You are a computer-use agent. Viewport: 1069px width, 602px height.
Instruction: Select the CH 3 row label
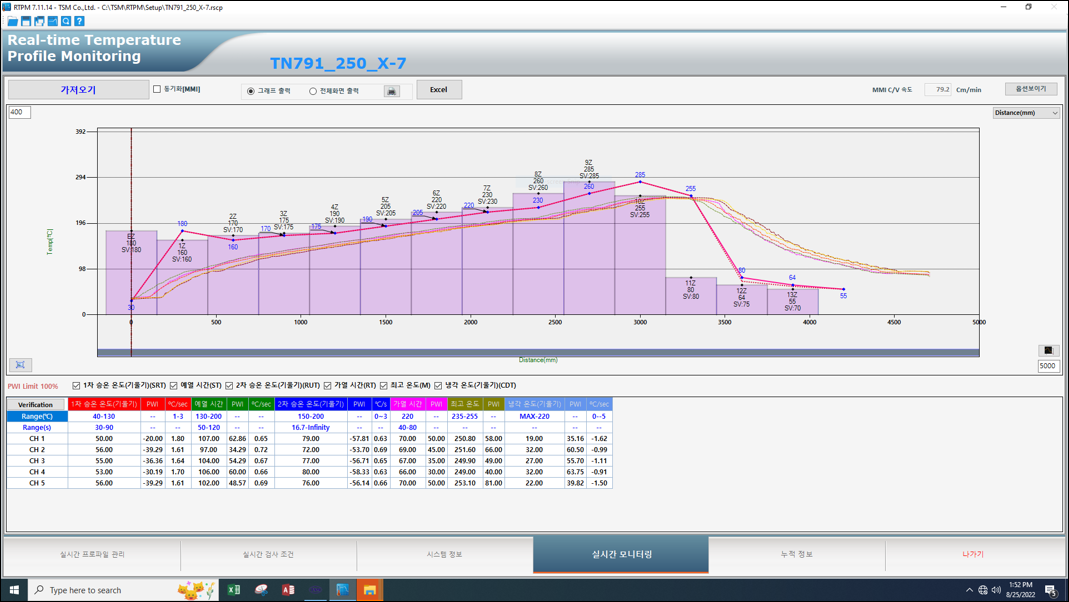(x=37, y=461)
